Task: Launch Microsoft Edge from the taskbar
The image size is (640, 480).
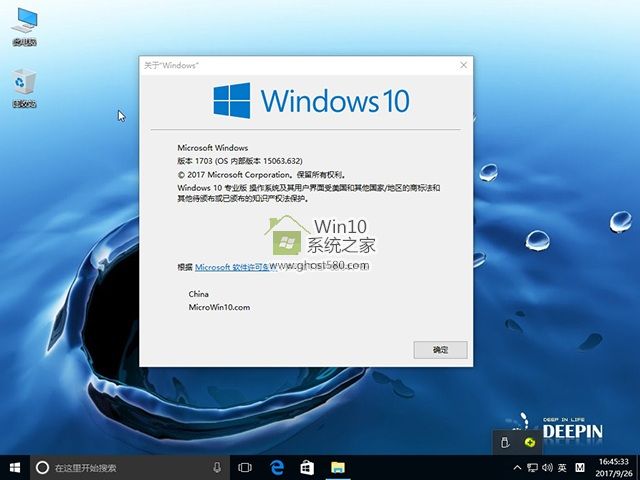Action: point(278,468)
